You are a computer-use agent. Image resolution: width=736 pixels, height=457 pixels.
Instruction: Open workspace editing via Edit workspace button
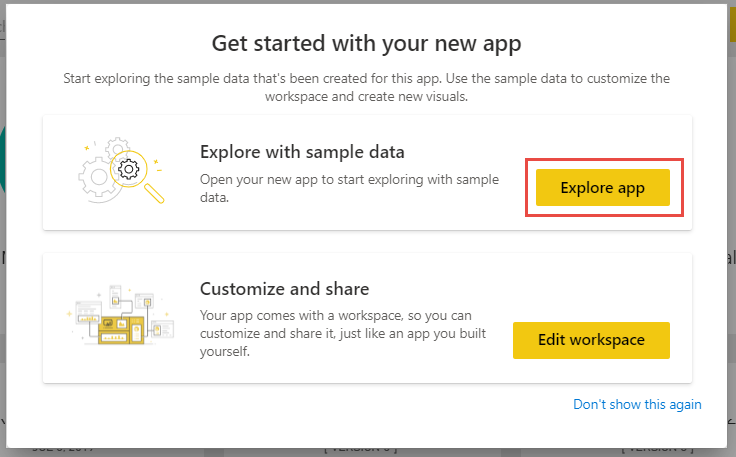591,340
